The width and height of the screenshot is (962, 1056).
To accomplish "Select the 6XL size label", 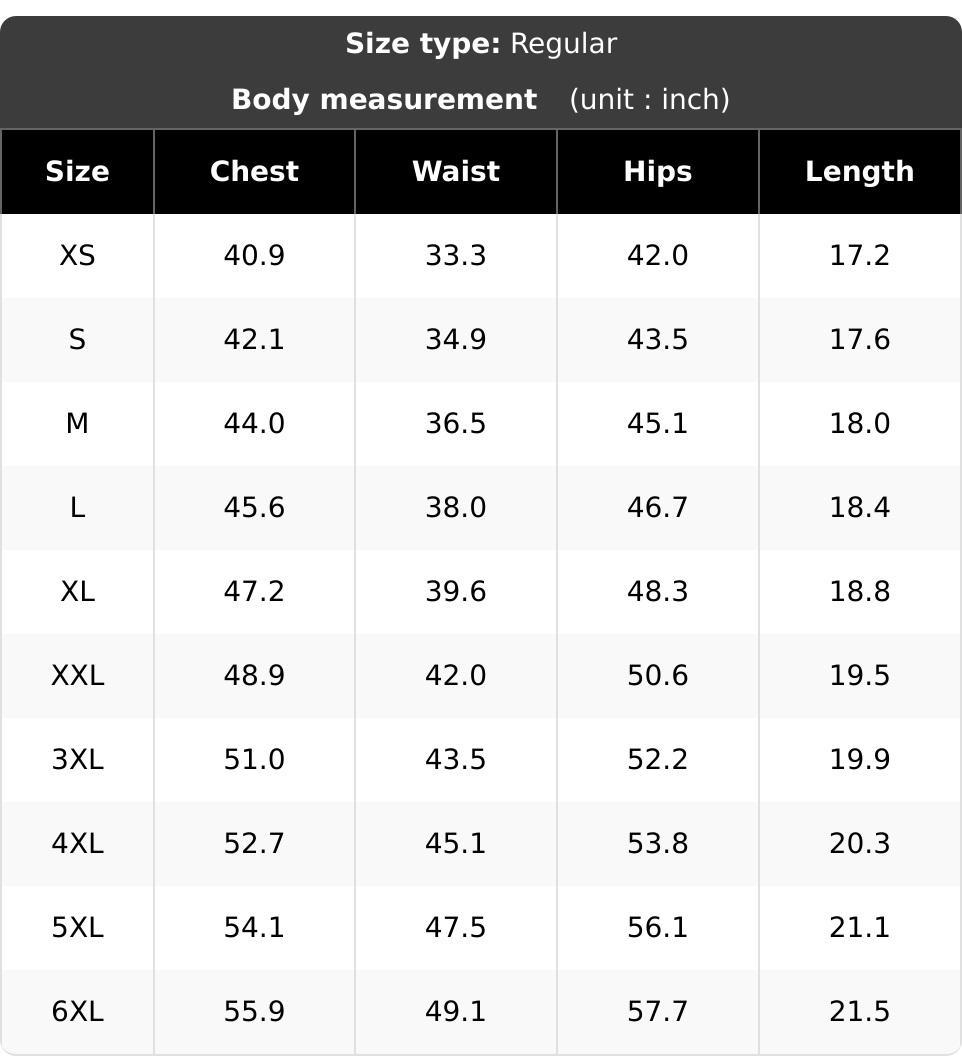I will click(x=77, y=1012).
